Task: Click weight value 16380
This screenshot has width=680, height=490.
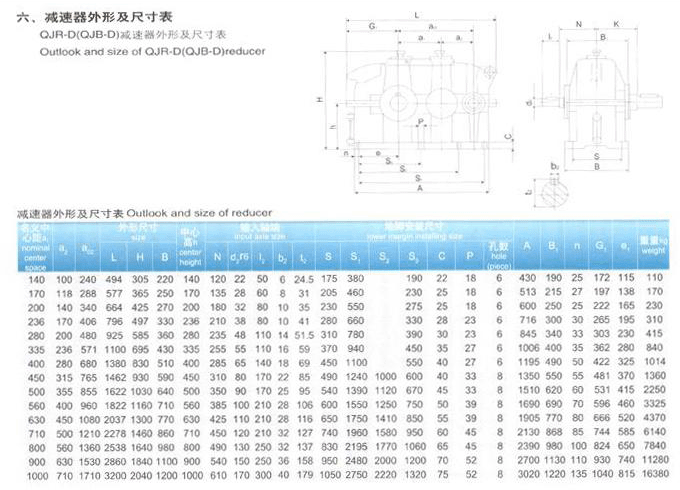Action: 655,474
